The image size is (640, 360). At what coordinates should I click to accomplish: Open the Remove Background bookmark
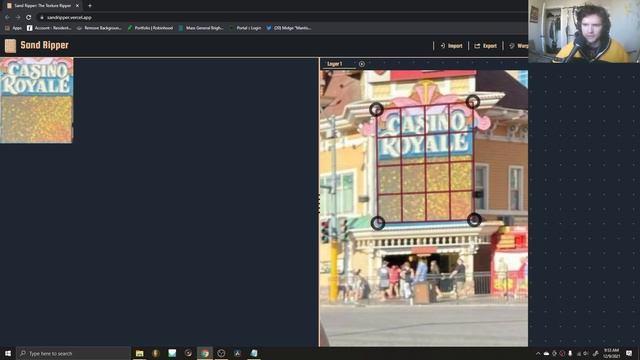(99, 28)
